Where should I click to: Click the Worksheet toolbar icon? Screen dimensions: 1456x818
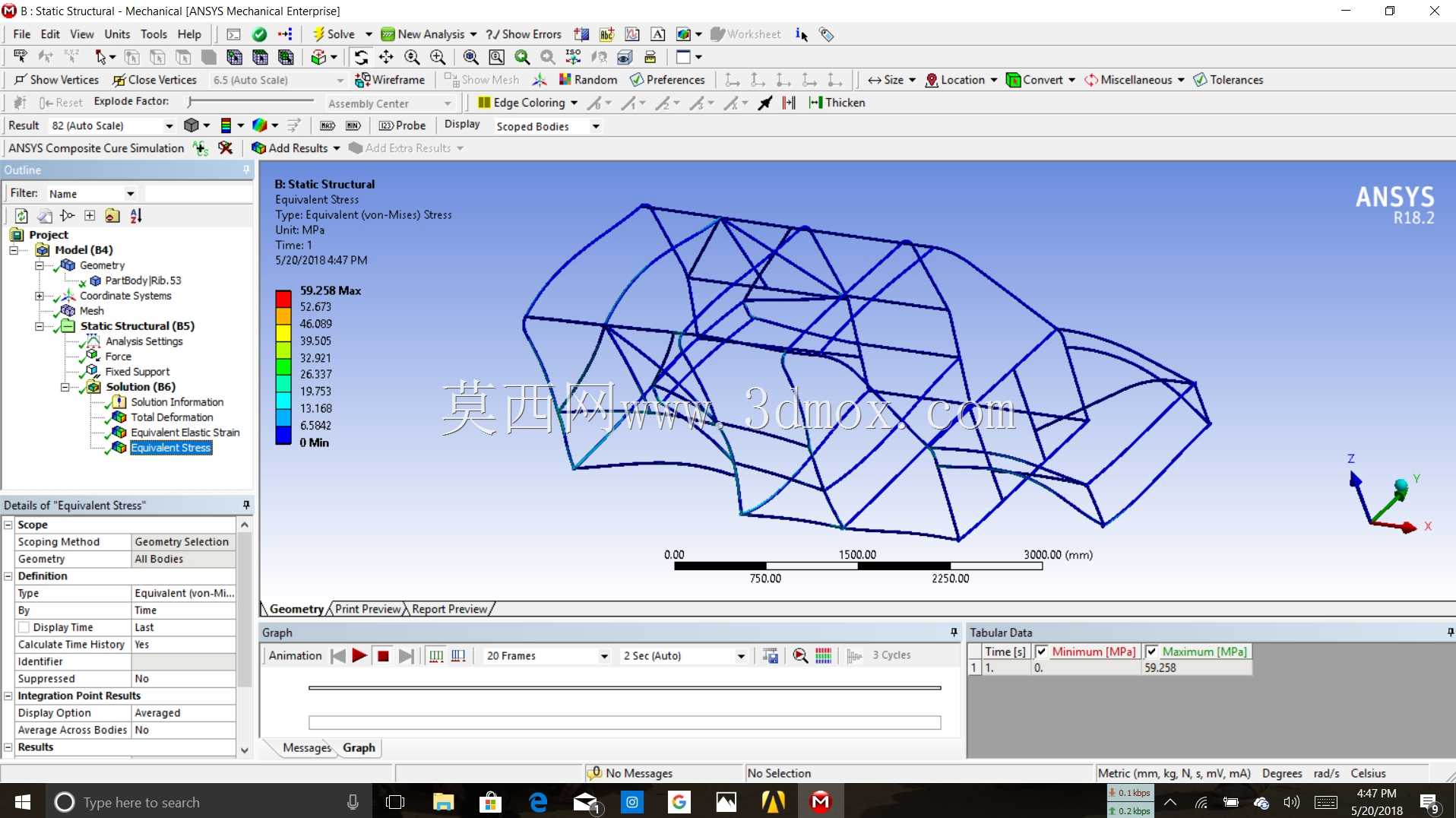717,34
